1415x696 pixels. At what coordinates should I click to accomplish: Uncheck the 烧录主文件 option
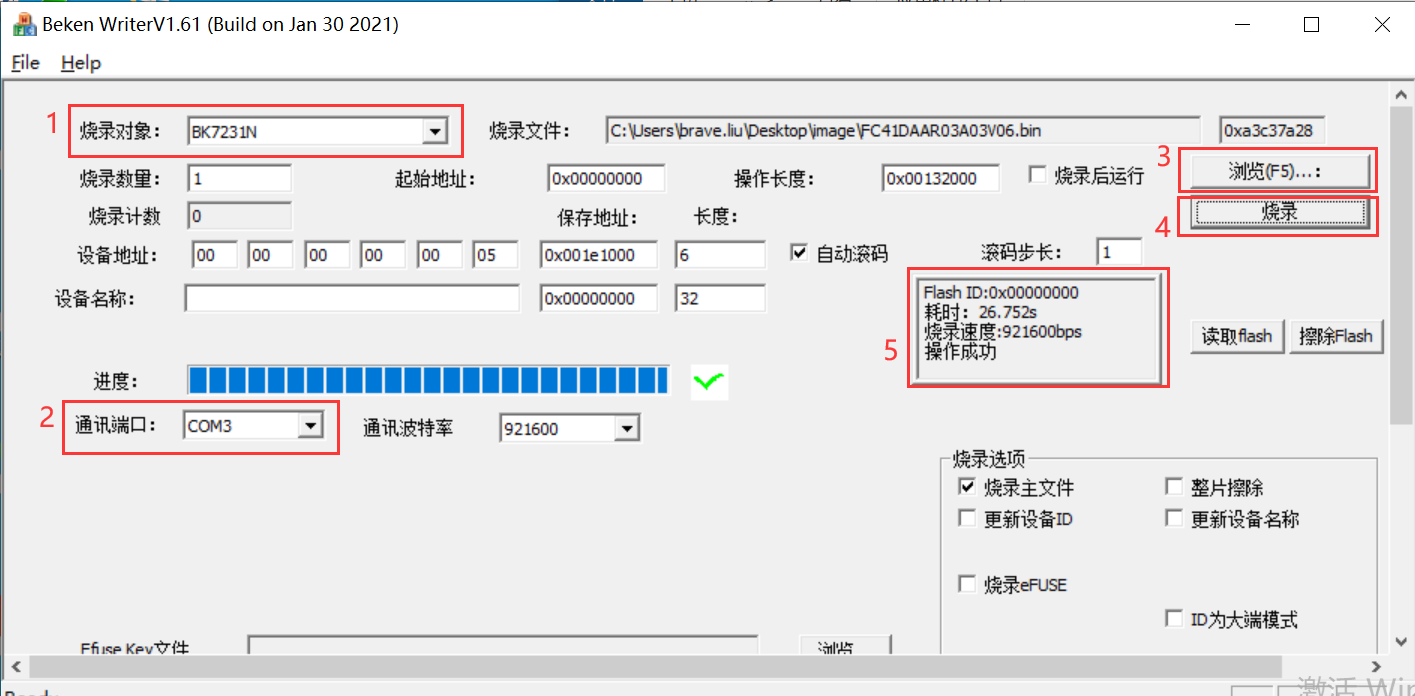tap(967, 487)
